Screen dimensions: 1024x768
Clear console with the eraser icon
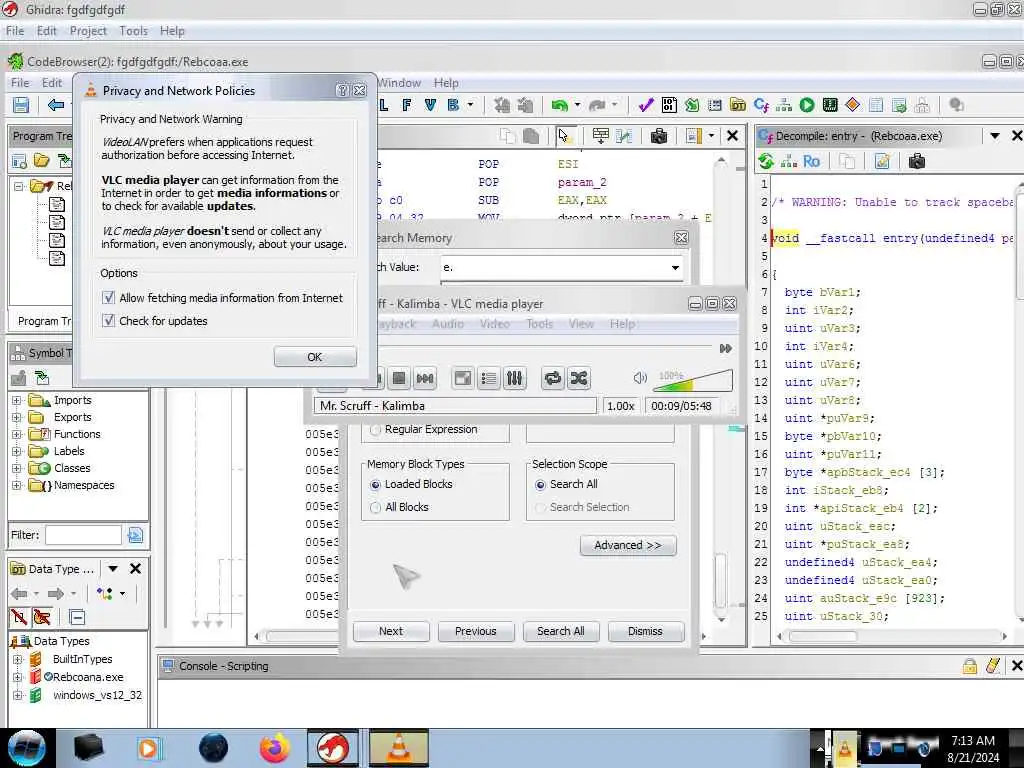[993, 665]
